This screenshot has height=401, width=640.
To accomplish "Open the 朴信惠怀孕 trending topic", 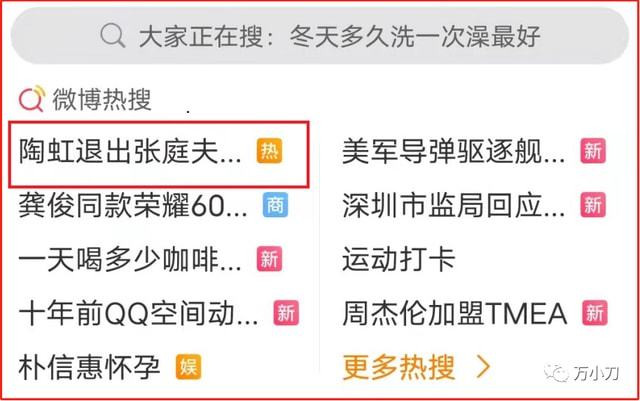I will 89,367.
